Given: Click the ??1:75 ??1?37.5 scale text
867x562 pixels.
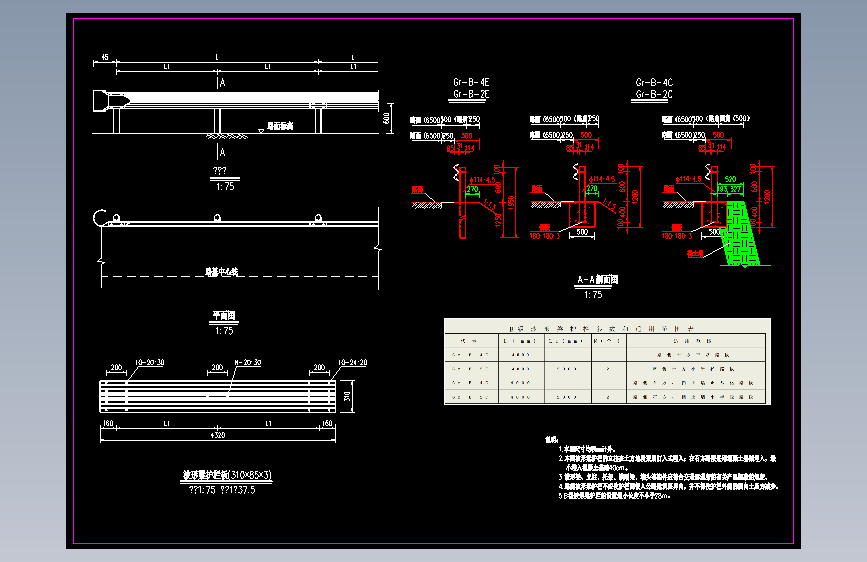Looking at the screenshot, I should pos(222,490).
